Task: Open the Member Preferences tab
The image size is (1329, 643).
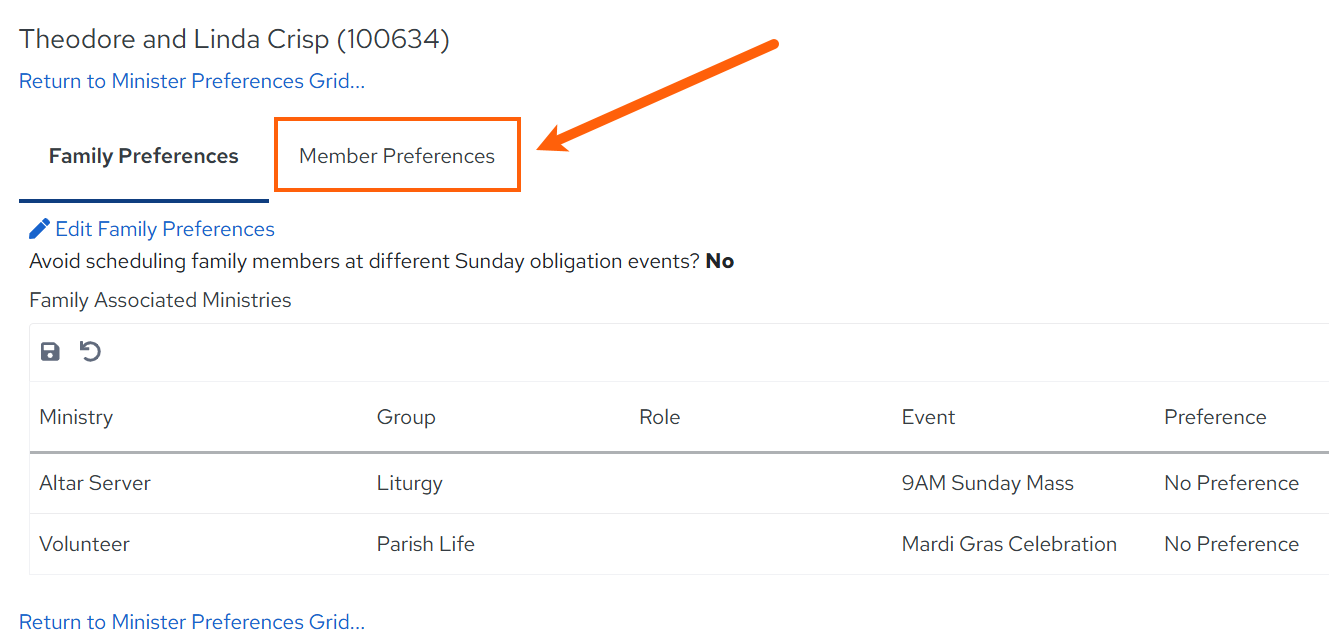Action: tap(397, 156)
